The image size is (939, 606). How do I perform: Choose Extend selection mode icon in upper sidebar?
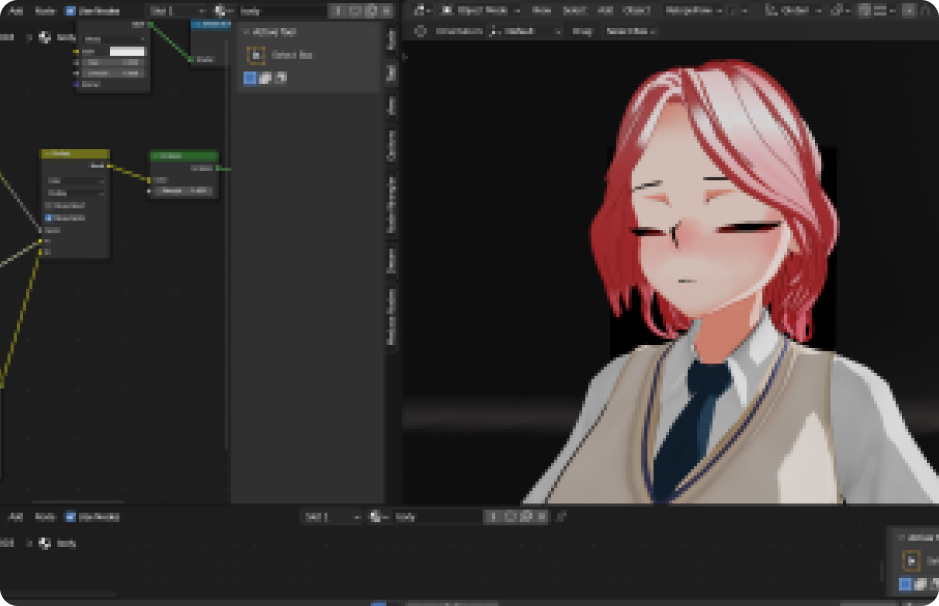pos(265,77)
